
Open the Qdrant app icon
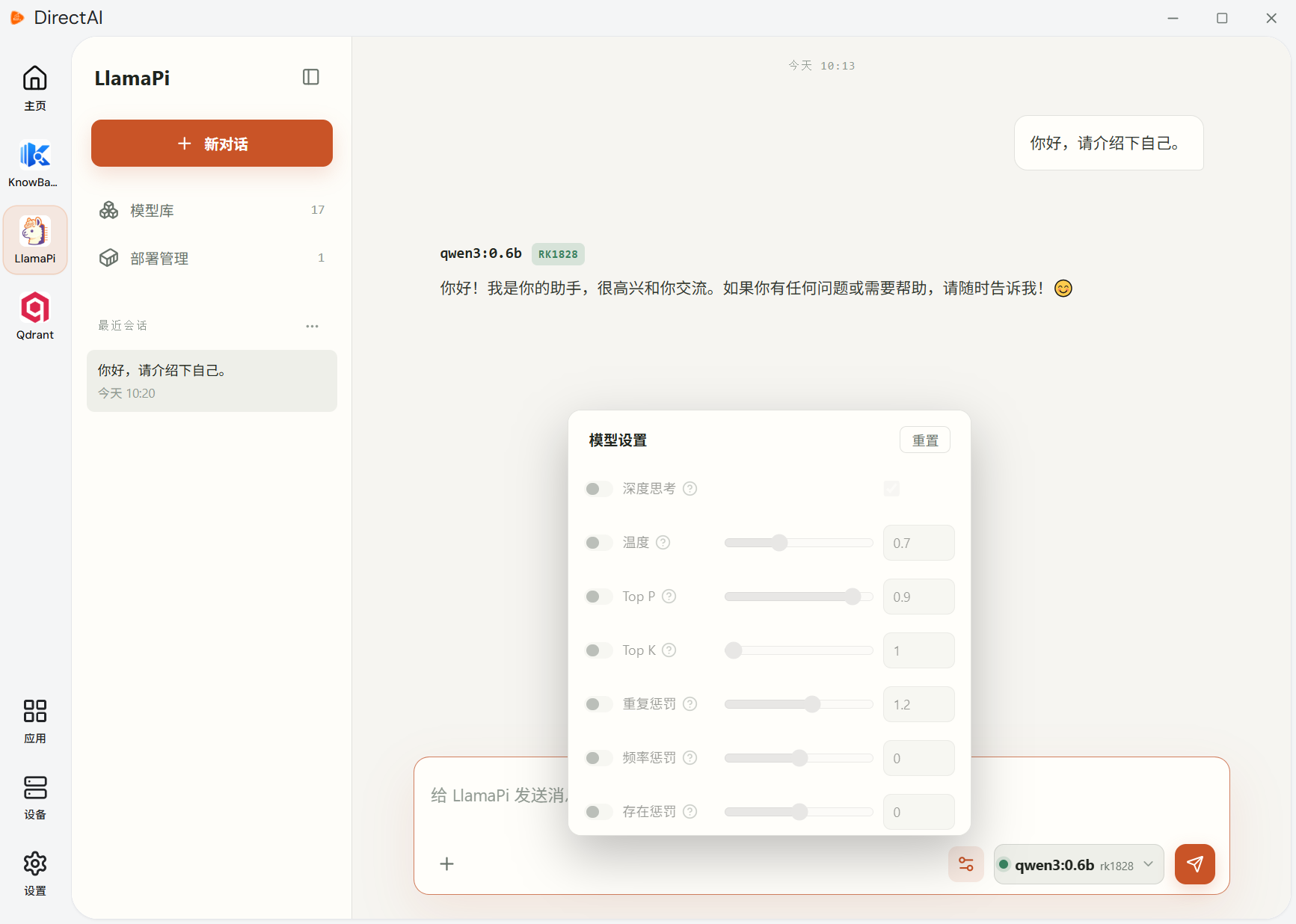pyautogui.click(x=34, y=316)
